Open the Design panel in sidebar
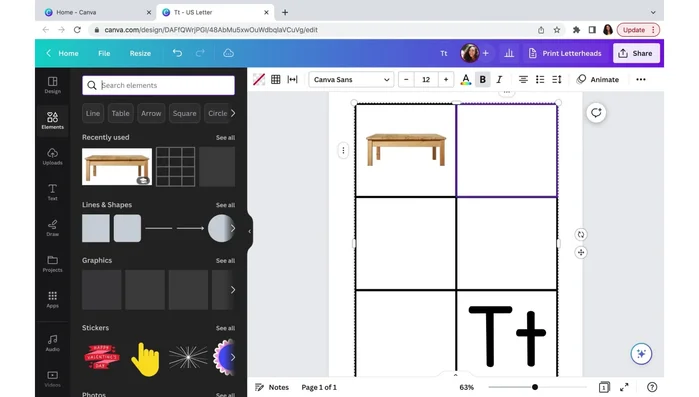699x397 pixels. 52,85
